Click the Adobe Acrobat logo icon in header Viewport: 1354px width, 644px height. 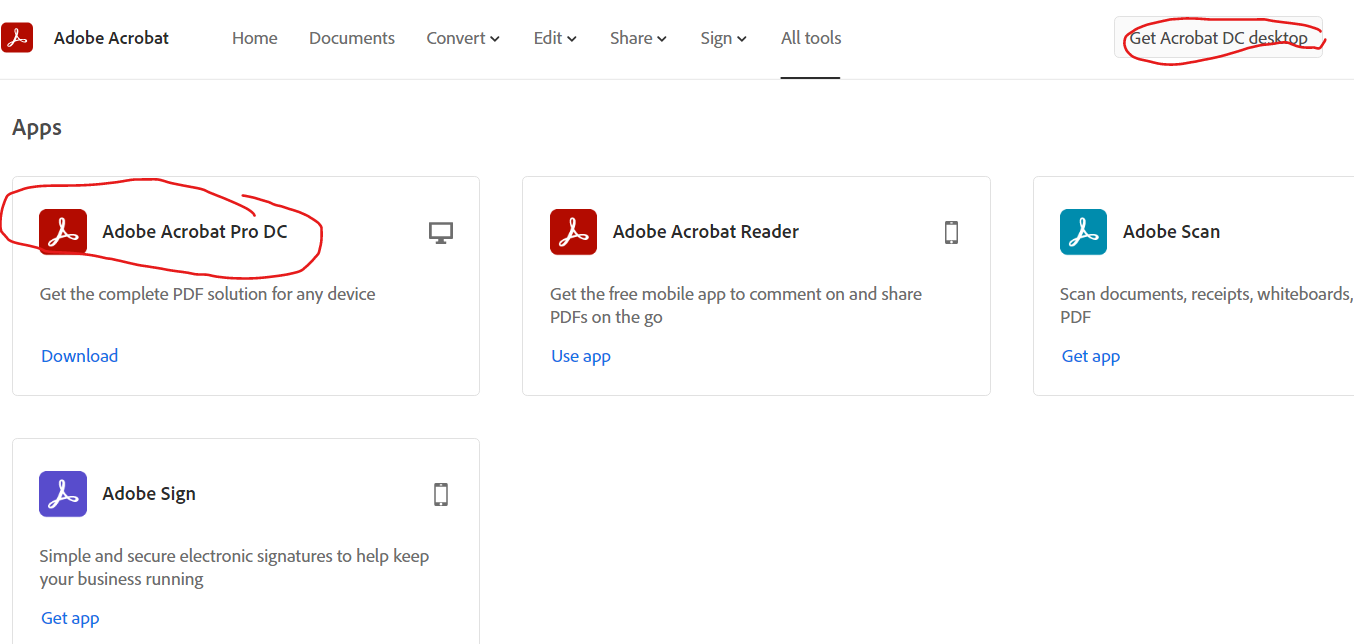coord(17,38)
